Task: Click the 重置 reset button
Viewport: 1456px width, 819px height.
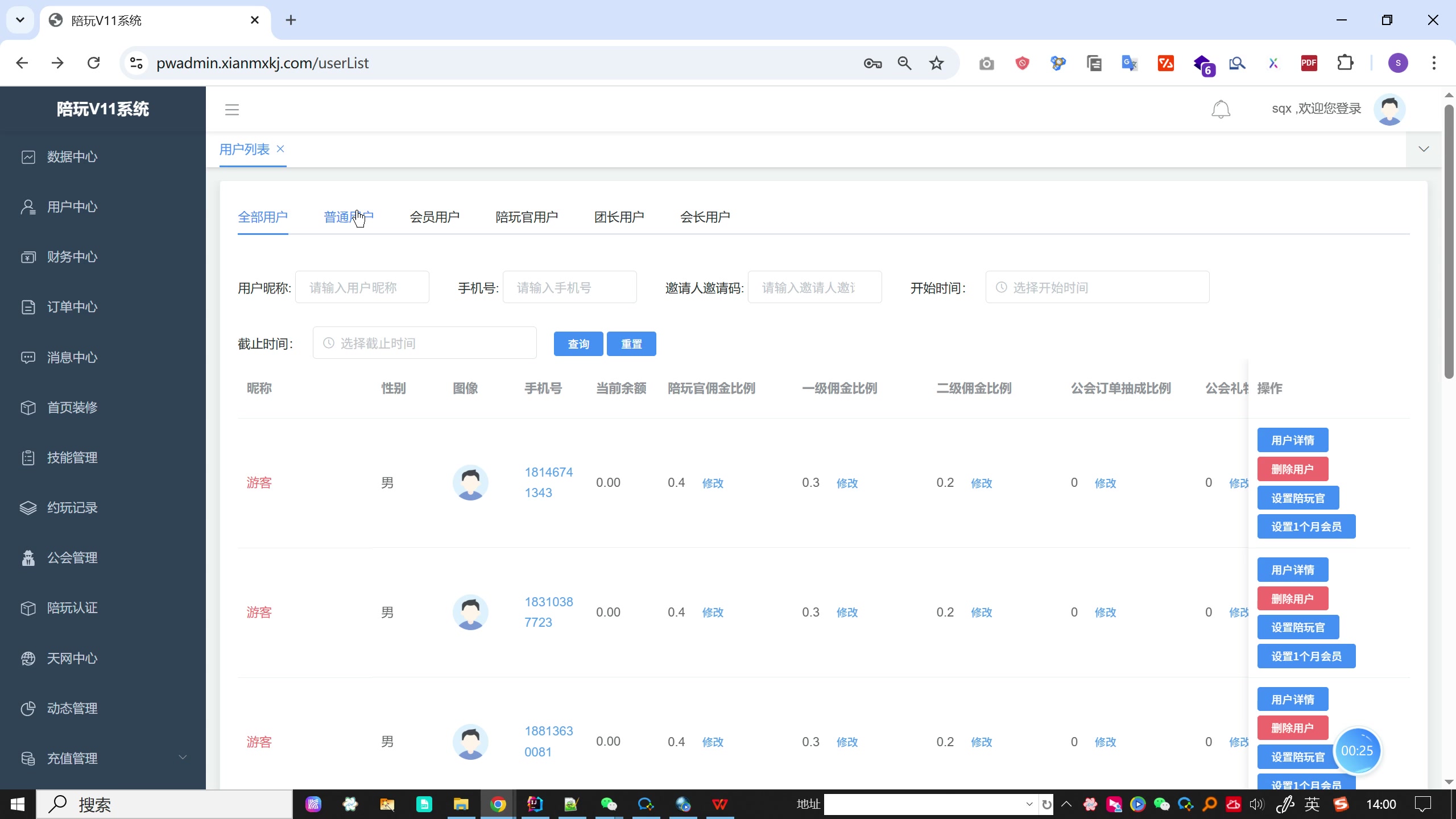Action: [x=631, y=344]
